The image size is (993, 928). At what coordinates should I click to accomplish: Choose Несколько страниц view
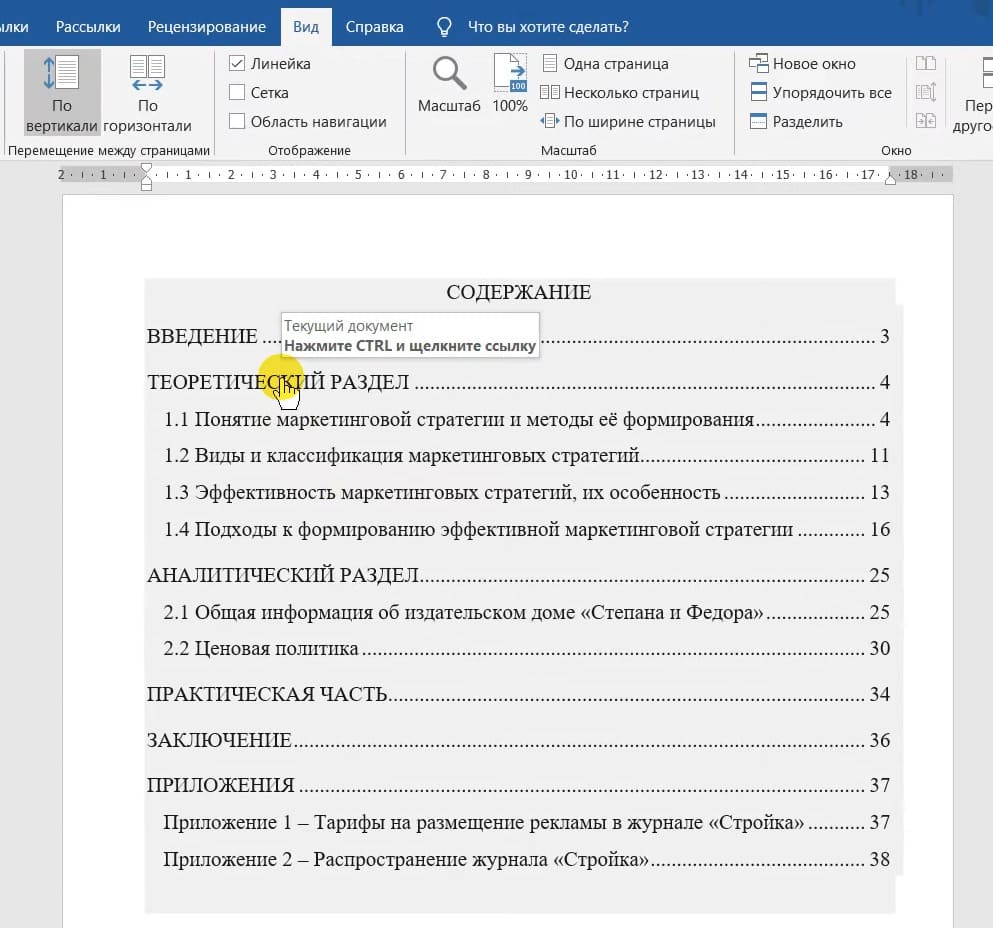click(x=619, y=92)
